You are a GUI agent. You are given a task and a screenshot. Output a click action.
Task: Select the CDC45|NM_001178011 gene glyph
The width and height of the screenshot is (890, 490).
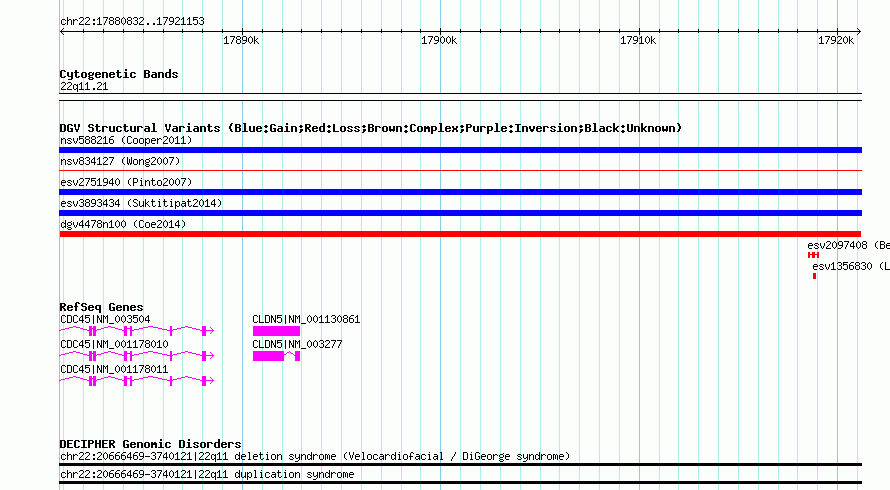(137, 380)
